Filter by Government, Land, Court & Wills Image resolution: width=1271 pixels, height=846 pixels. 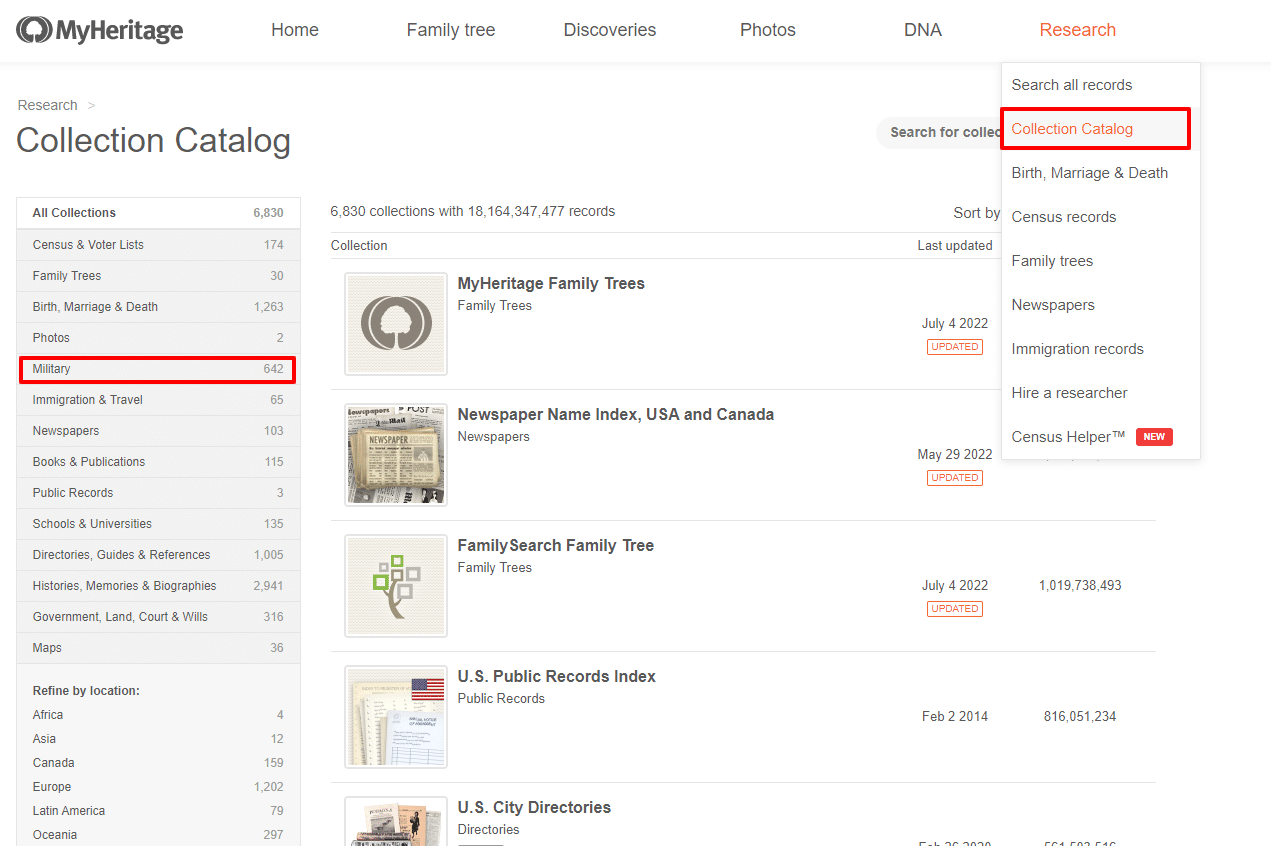(x=158, y=617)
